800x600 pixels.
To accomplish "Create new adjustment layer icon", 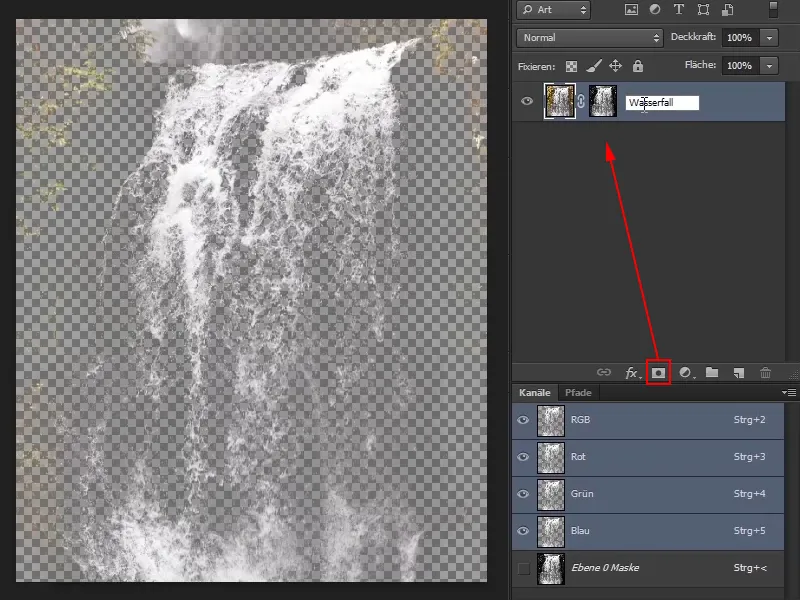I will point(686,372).
